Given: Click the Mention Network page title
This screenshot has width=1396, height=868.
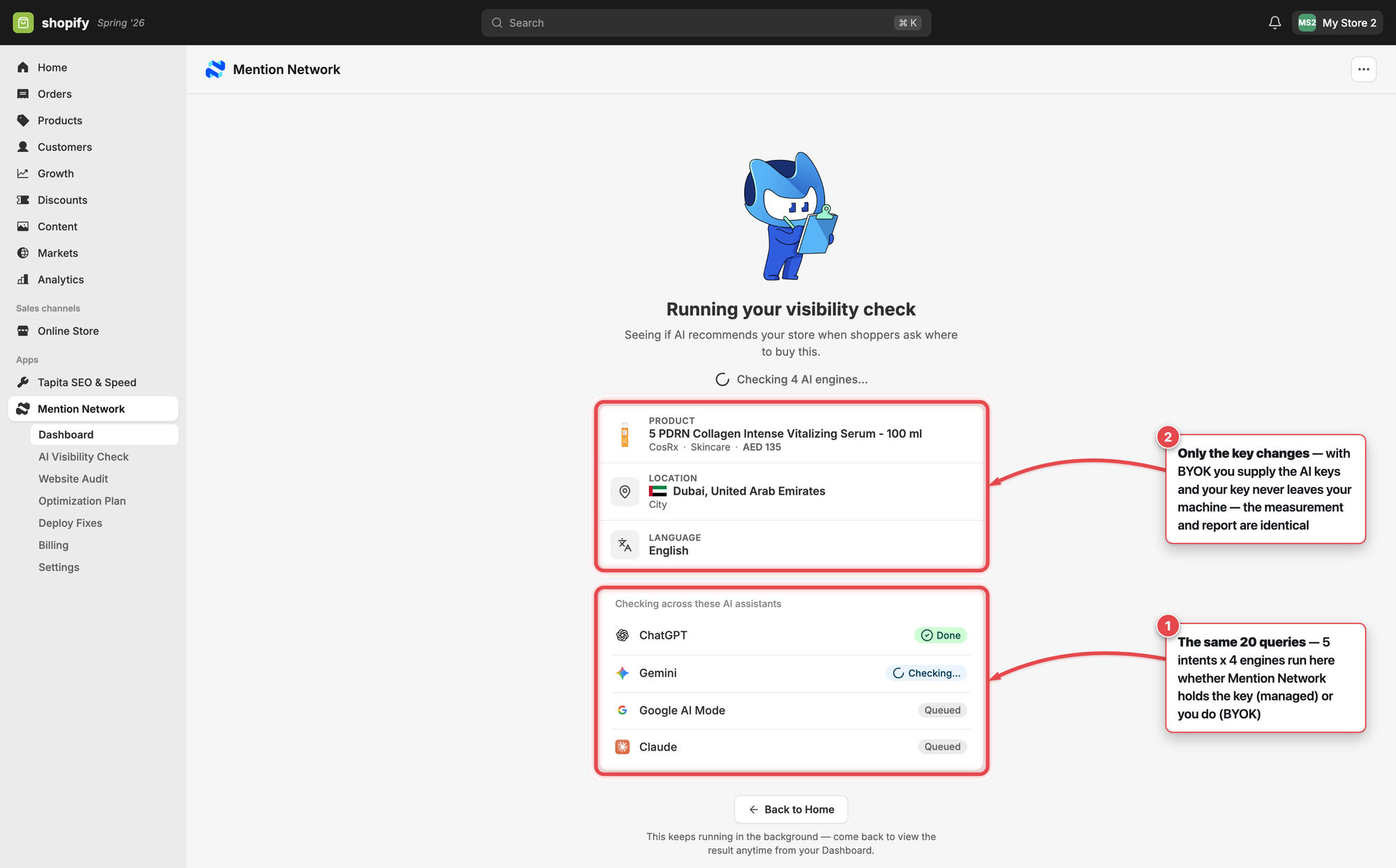Looking at the screenshot, I should click(x=286, y=69).
